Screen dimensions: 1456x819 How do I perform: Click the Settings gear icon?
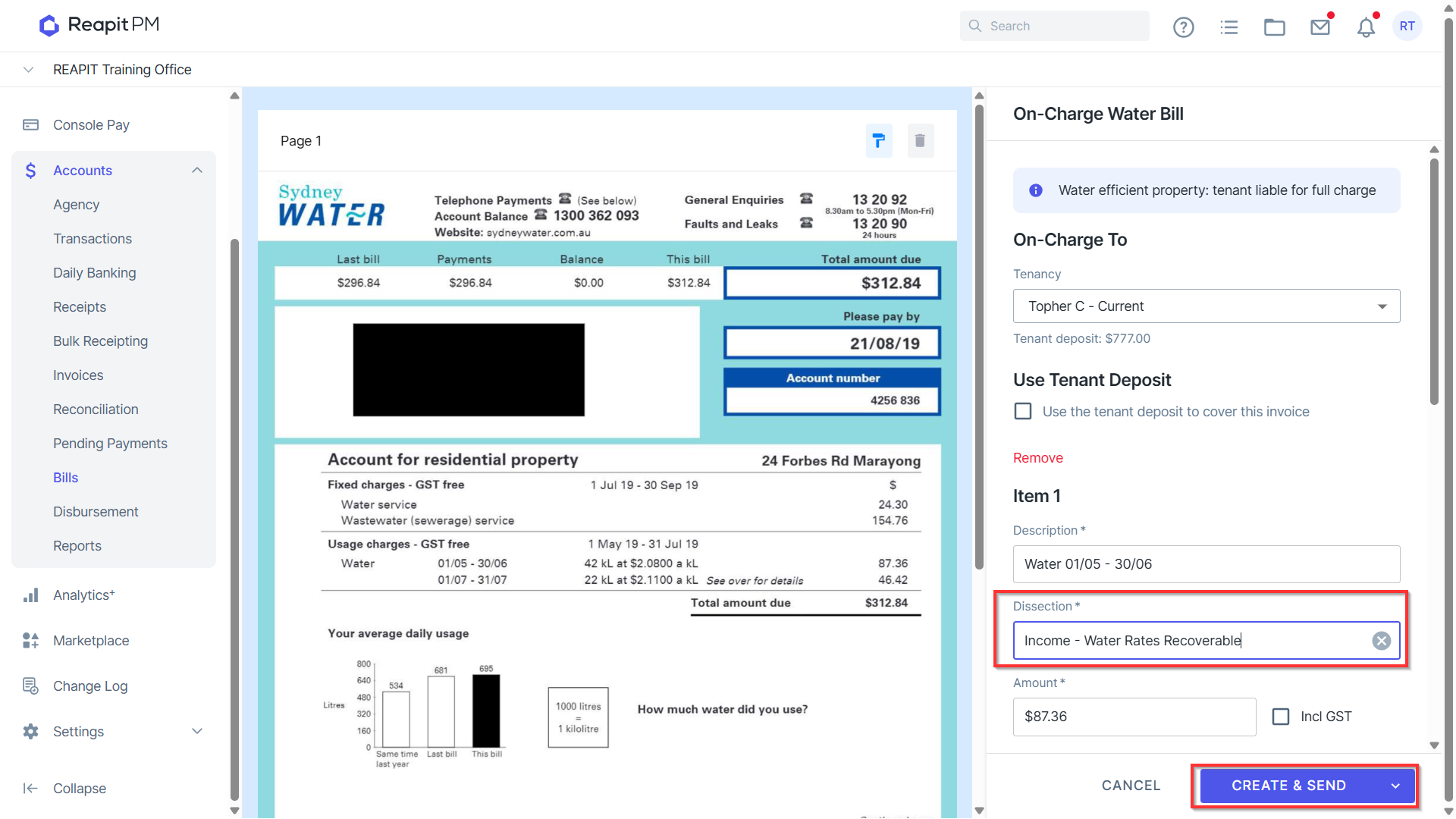[x=30, y=732]
